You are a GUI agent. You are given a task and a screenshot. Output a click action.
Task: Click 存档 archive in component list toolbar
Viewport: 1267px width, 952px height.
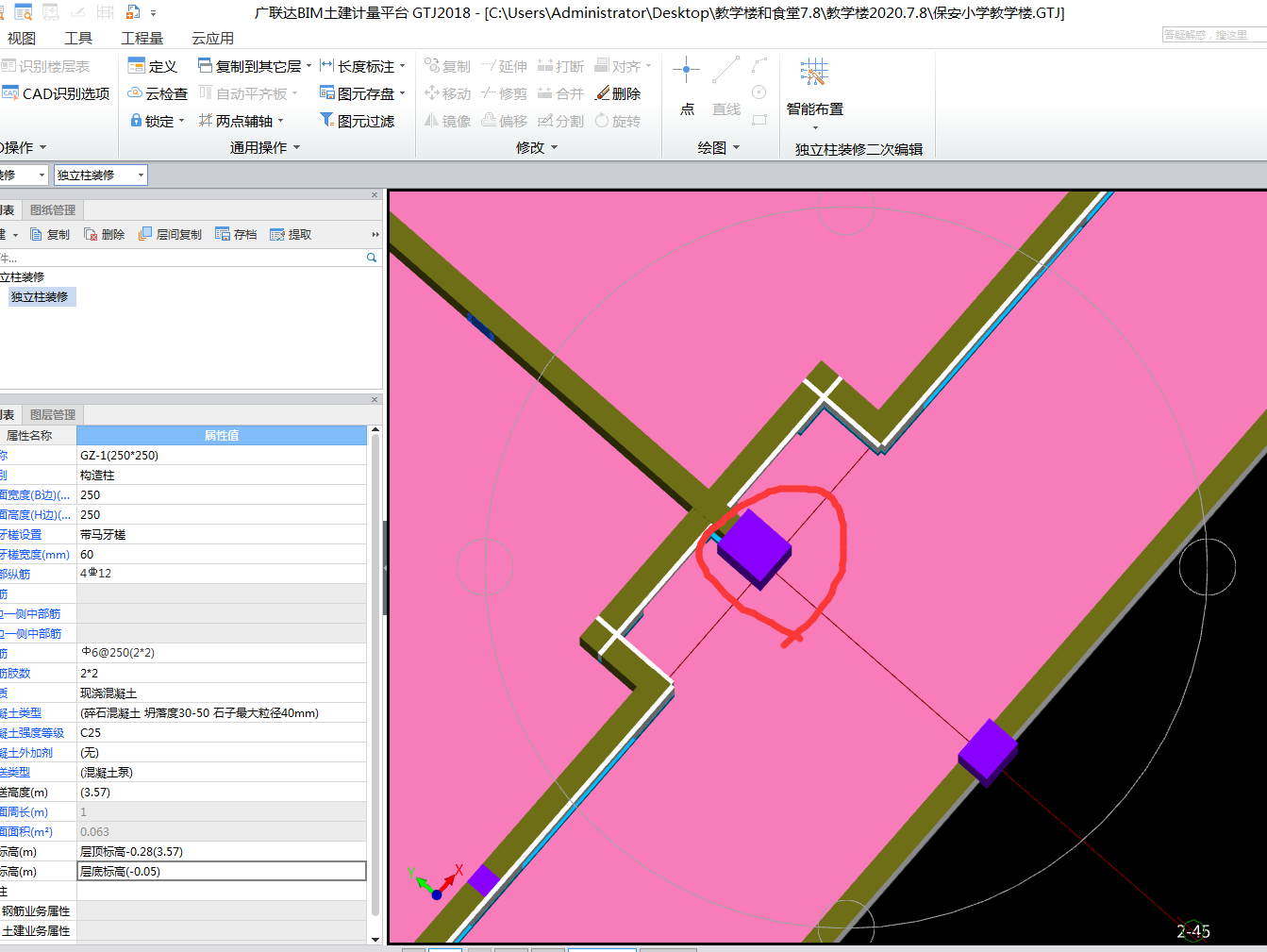236,234
